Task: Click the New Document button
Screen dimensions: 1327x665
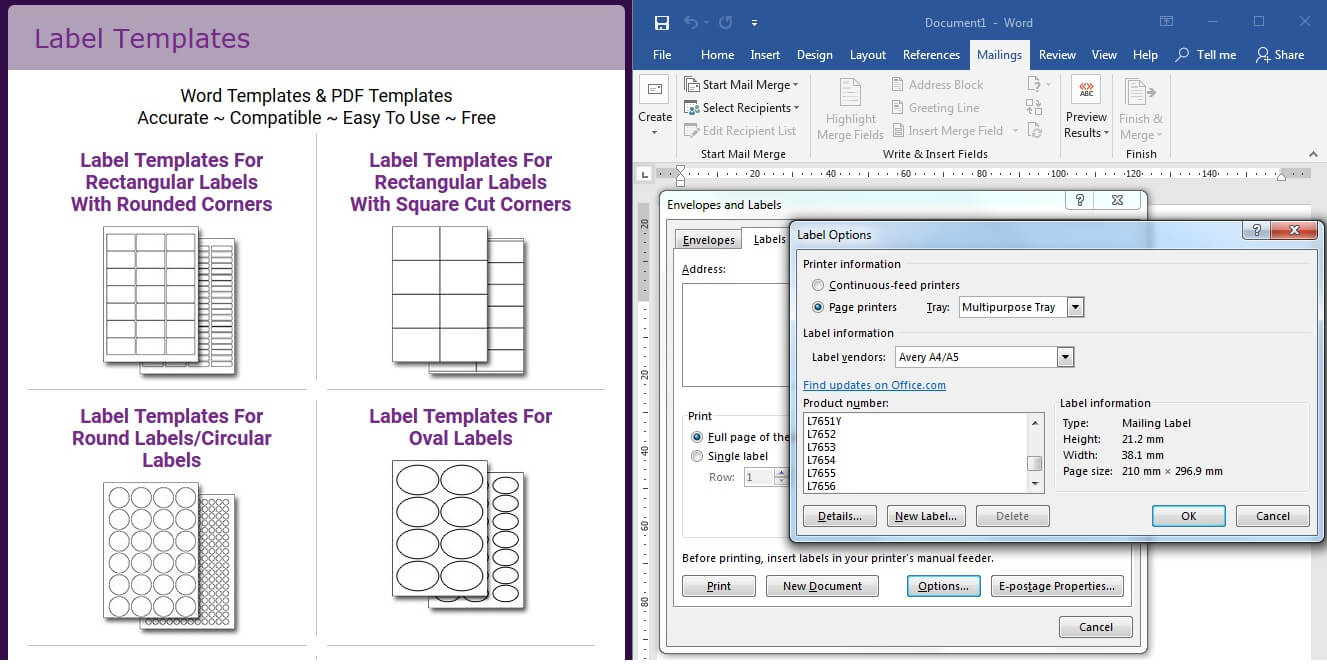Action: coord(822,586)
